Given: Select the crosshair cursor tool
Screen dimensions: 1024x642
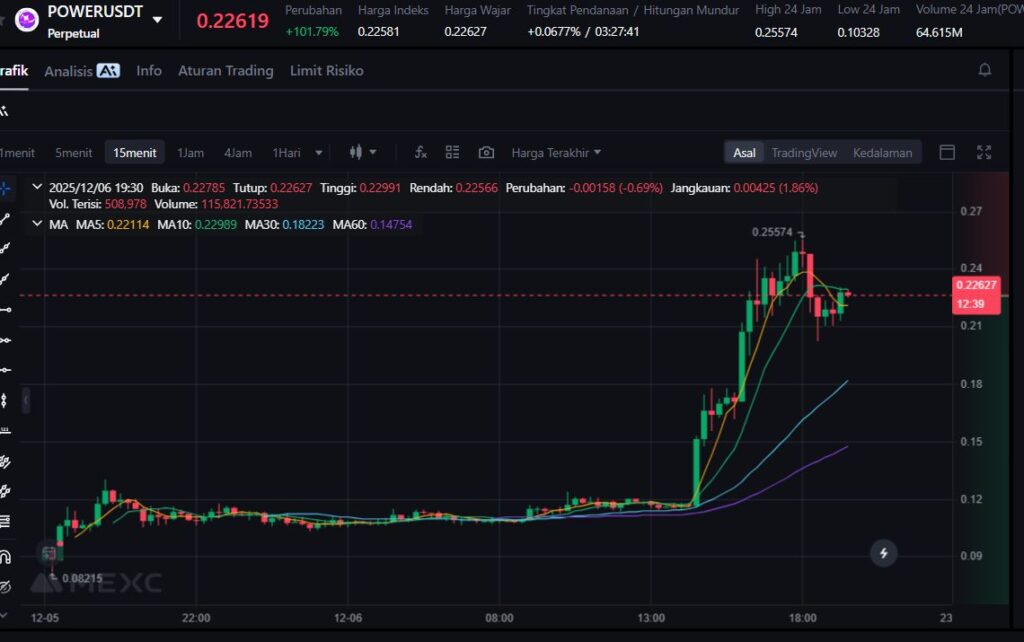Looking at the screenshot, I should pyautogui.click(x=5, y=187).
